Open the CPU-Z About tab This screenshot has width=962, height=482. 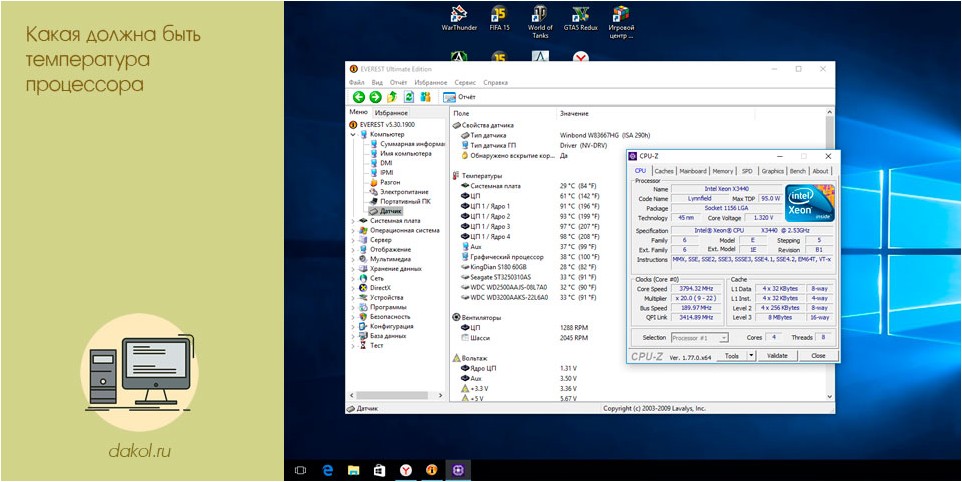[820, 171]
